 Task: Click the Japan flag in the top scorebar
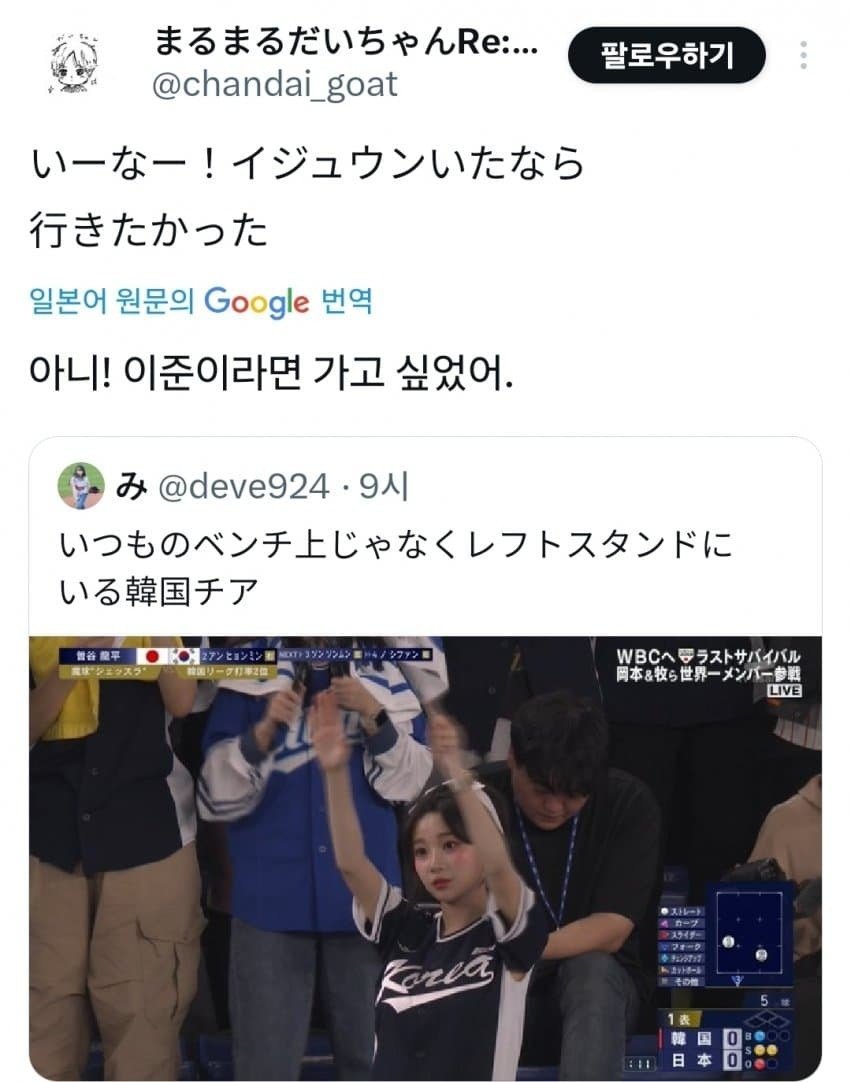click(x=152, y=656)
